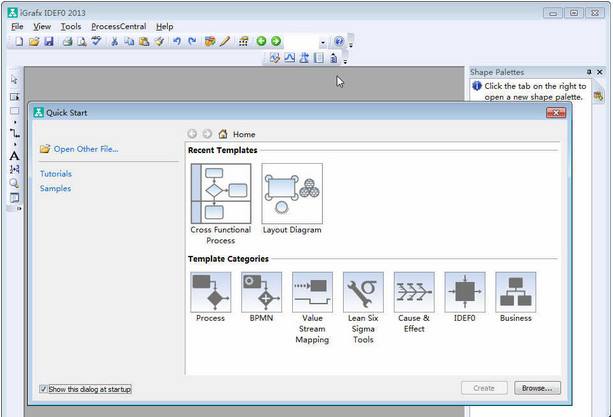Open the IDEF0 template category
This screenshot has height=417, width=613.
pyautogui.click(x=465, y=297)
